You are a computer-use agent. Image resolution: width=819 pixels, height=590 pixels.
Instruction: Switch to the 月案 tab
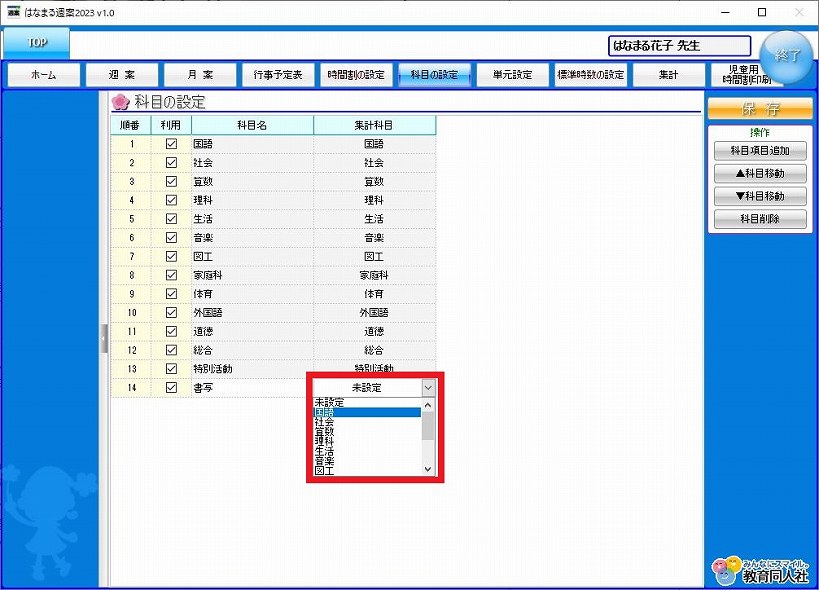click(x=200, y=75)
